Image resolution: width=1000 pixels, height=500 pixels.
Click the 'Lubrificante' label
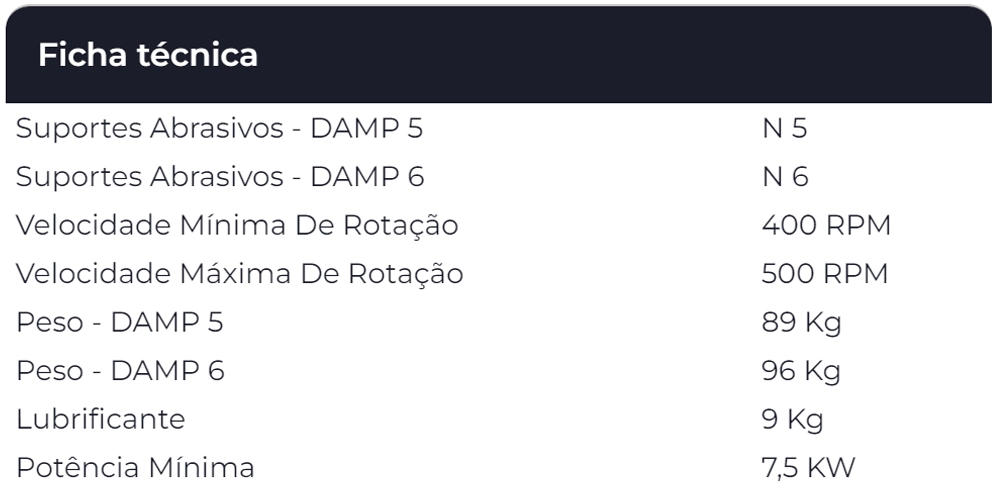click(100, 420)
